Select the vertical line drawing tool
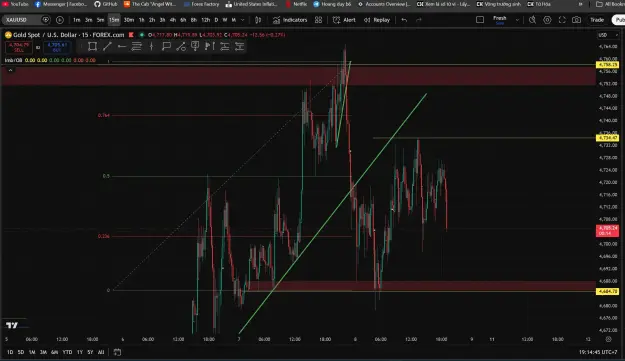Screen dimensions: 625x361 click(151, 47)
